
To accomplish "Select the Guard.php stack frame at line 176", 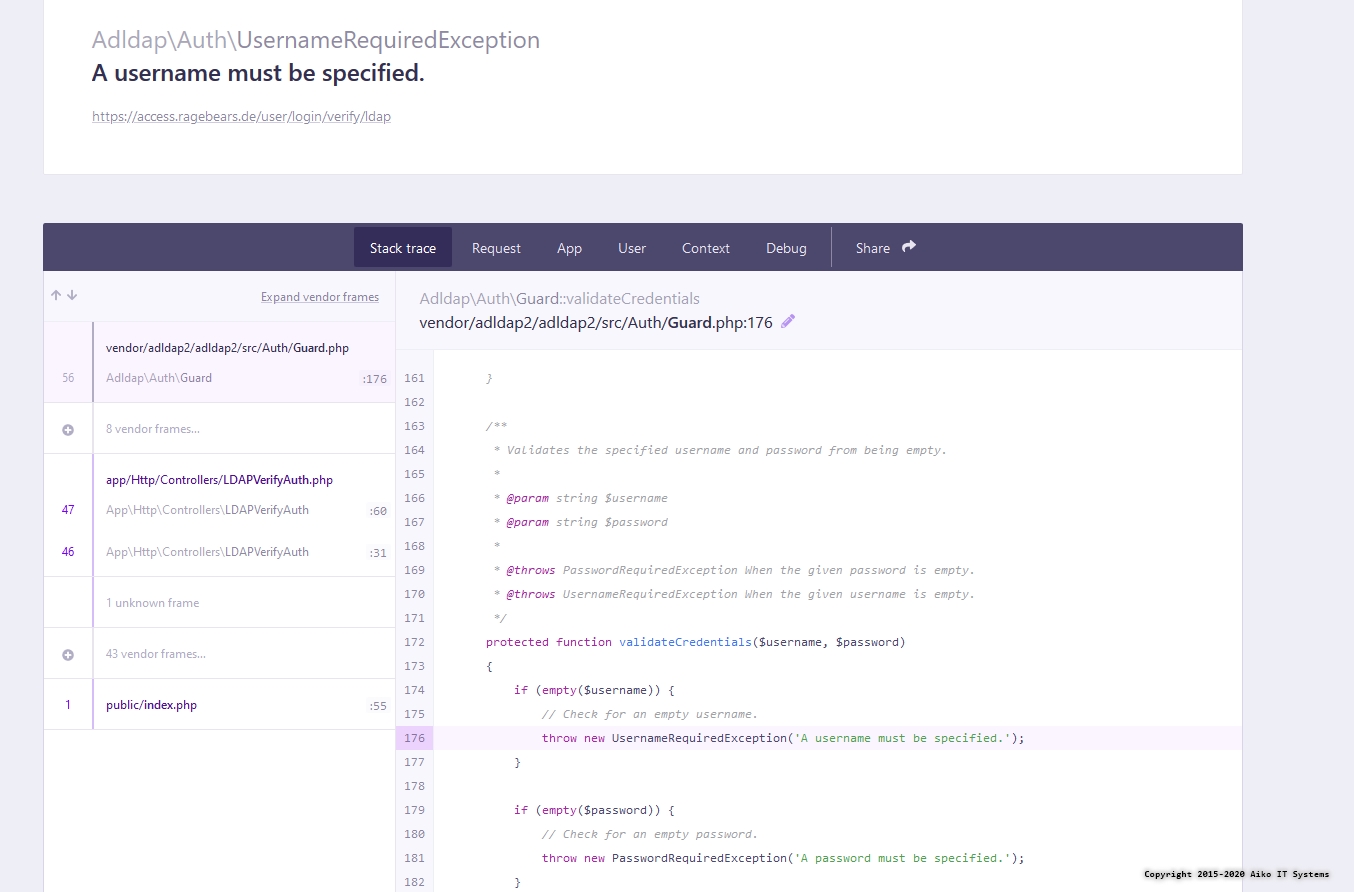I will [x=226, y=361].
